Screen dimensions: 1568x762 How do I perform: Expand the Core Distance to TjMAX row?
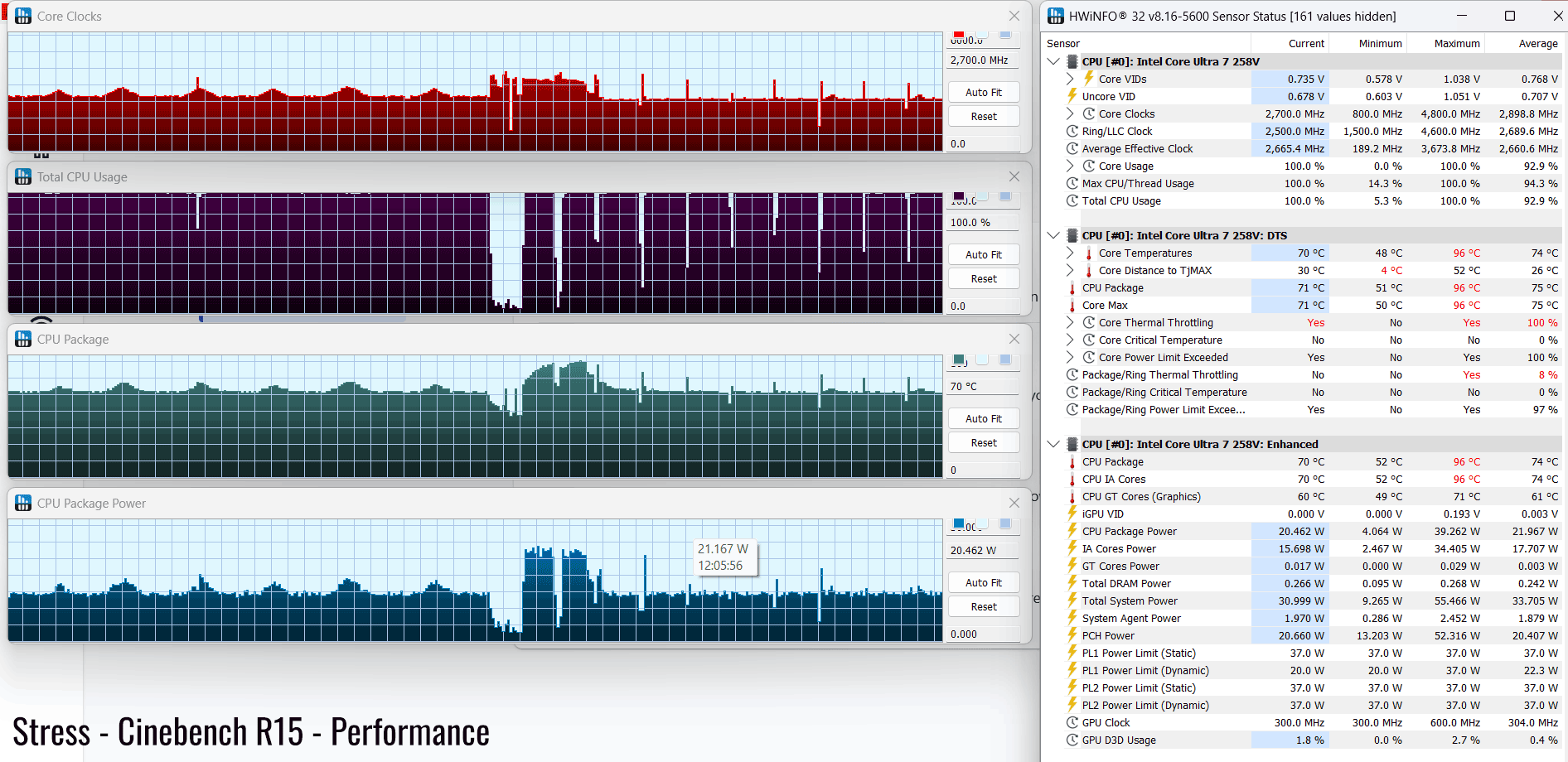1070,270
